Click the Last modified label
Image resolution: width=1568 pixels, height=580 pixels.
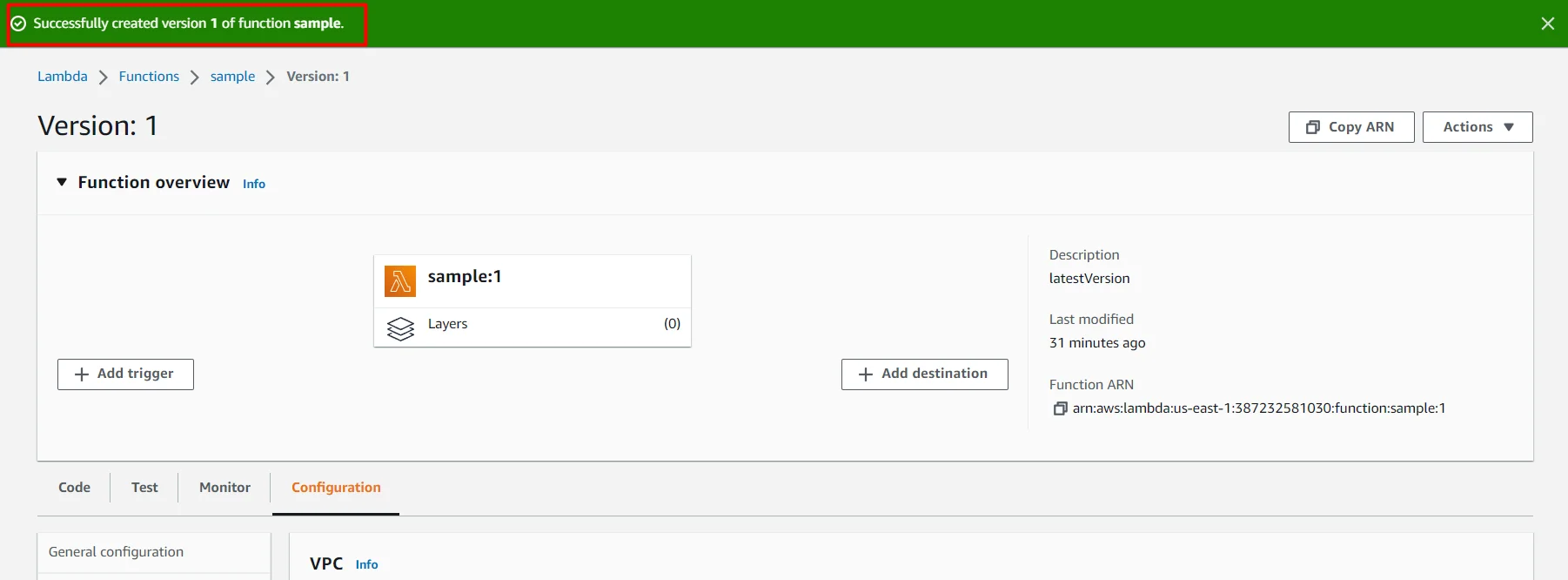click(1091, 320)
